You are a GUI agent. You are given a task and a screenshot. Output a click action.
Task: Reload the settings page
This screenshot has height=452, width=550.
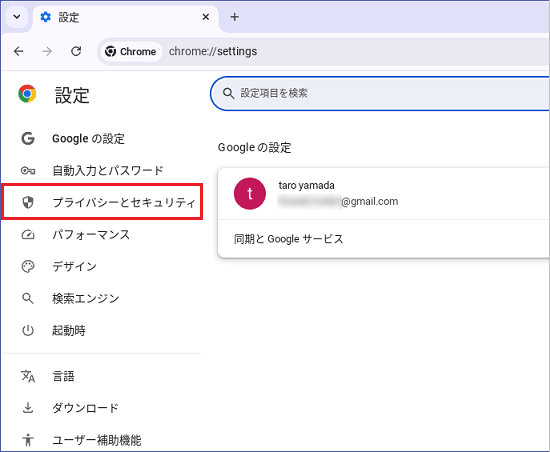click(x=76, y=52)
